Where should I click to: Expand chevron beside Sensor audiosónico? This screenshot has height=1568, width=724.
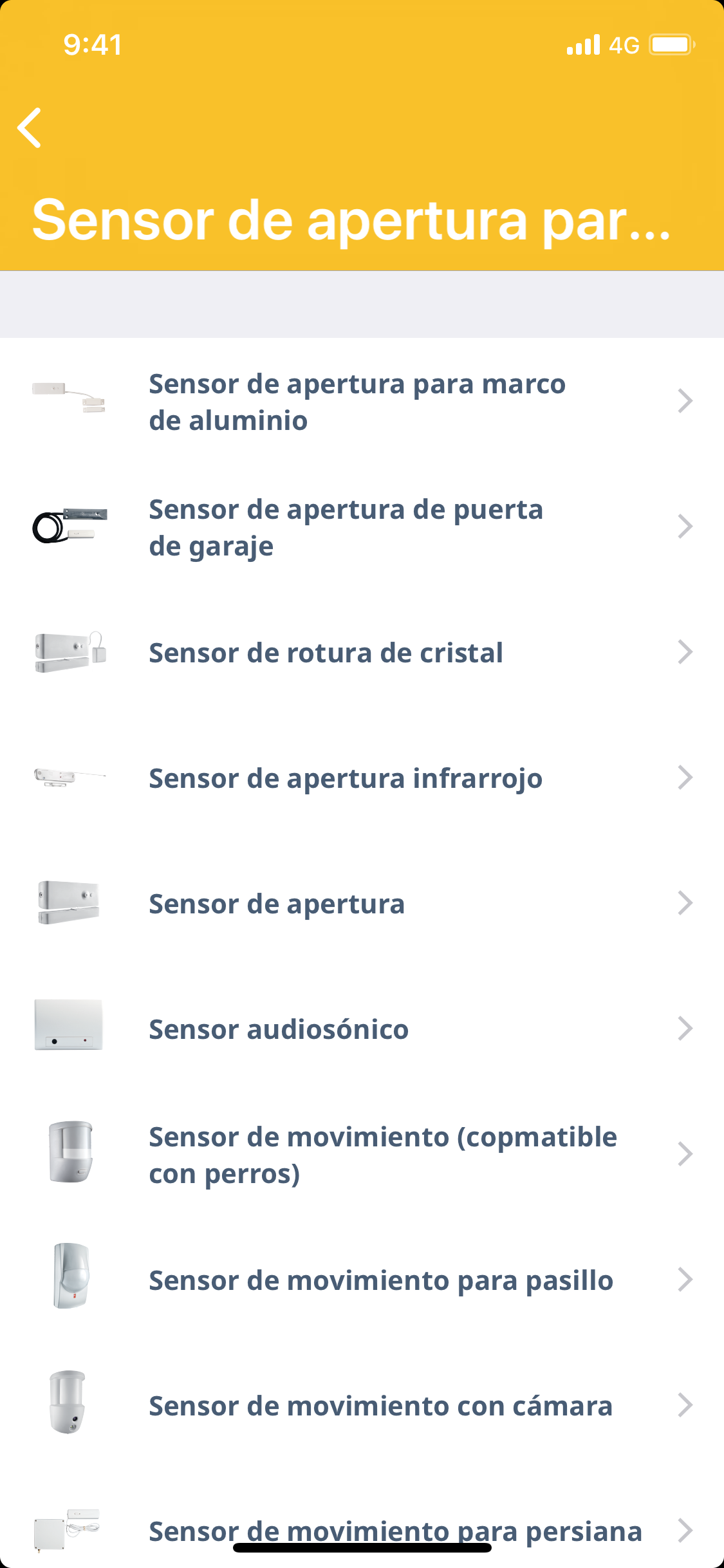(685, 1029)
